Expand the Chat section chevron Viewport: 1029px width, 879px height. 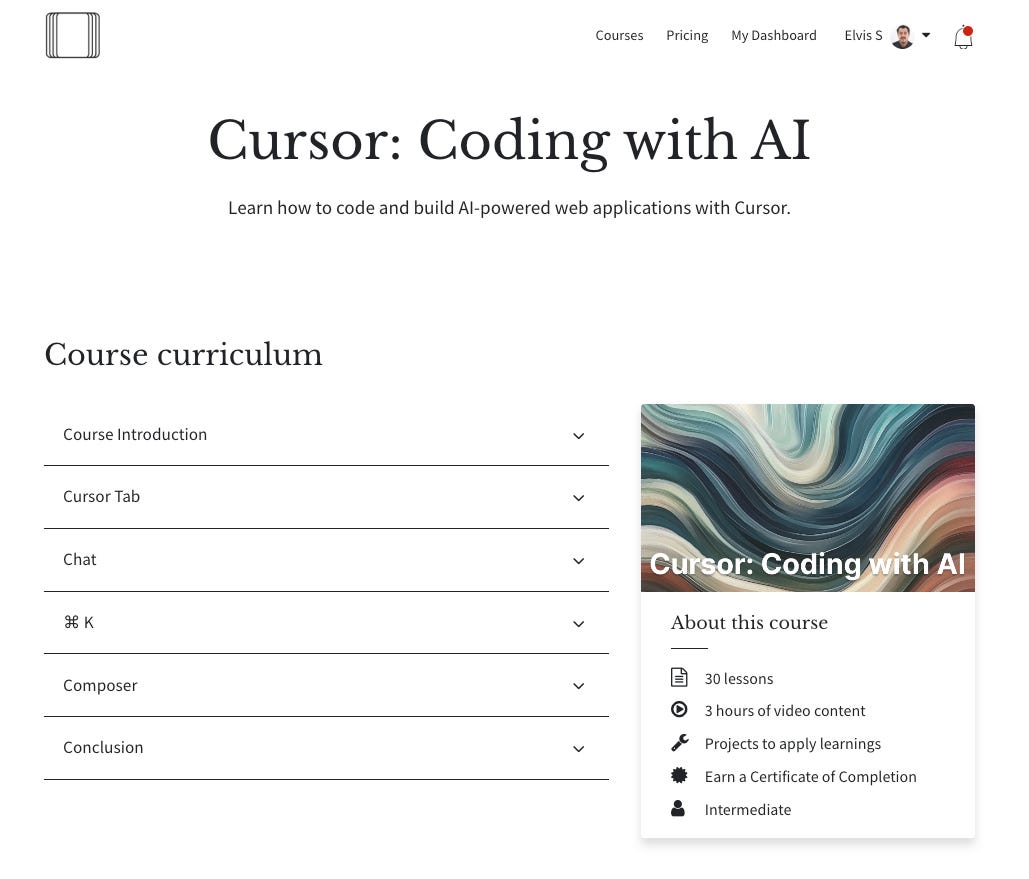pyautogui.click(x=579, y=561)
